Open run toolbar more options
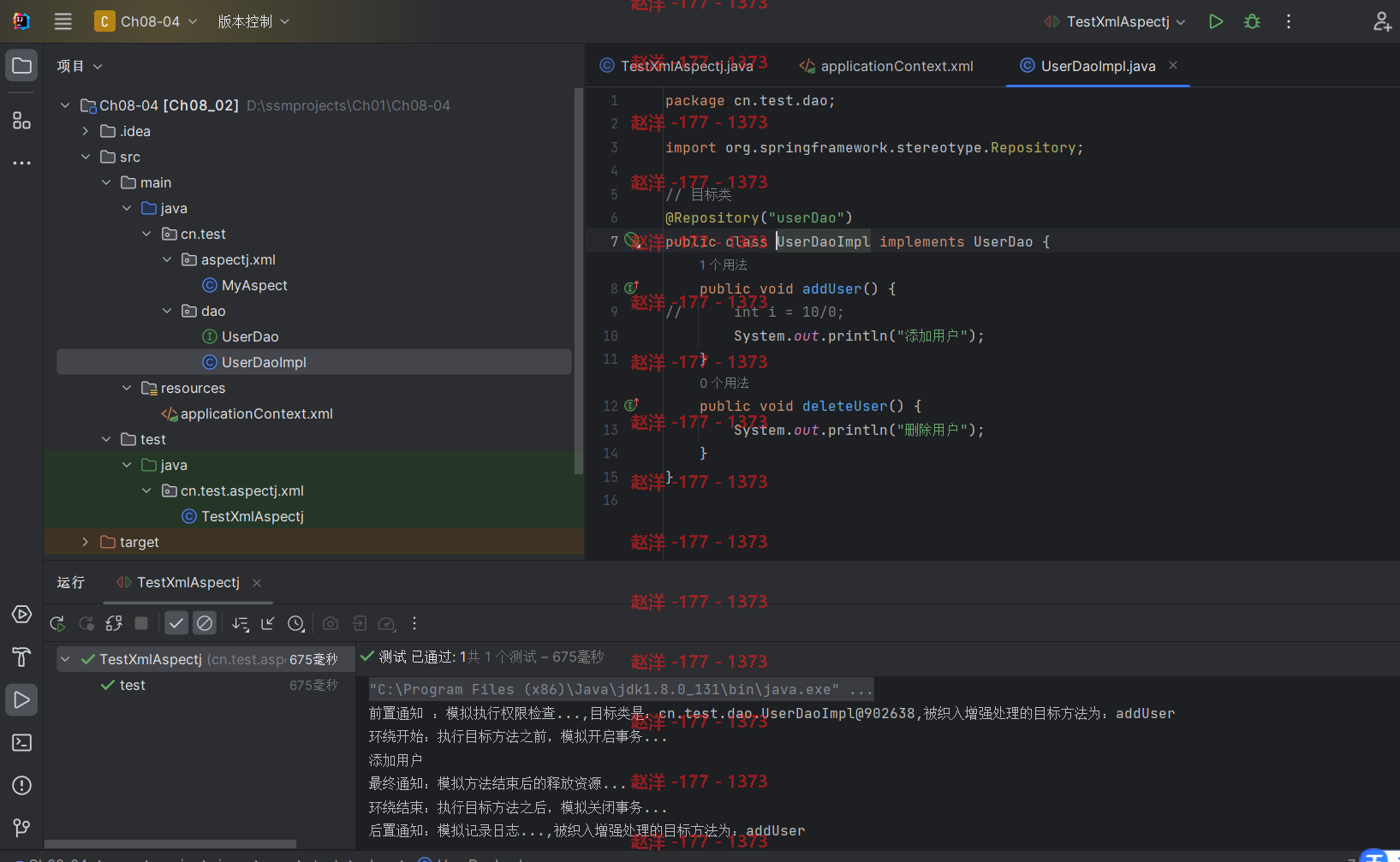 point(414,623)
